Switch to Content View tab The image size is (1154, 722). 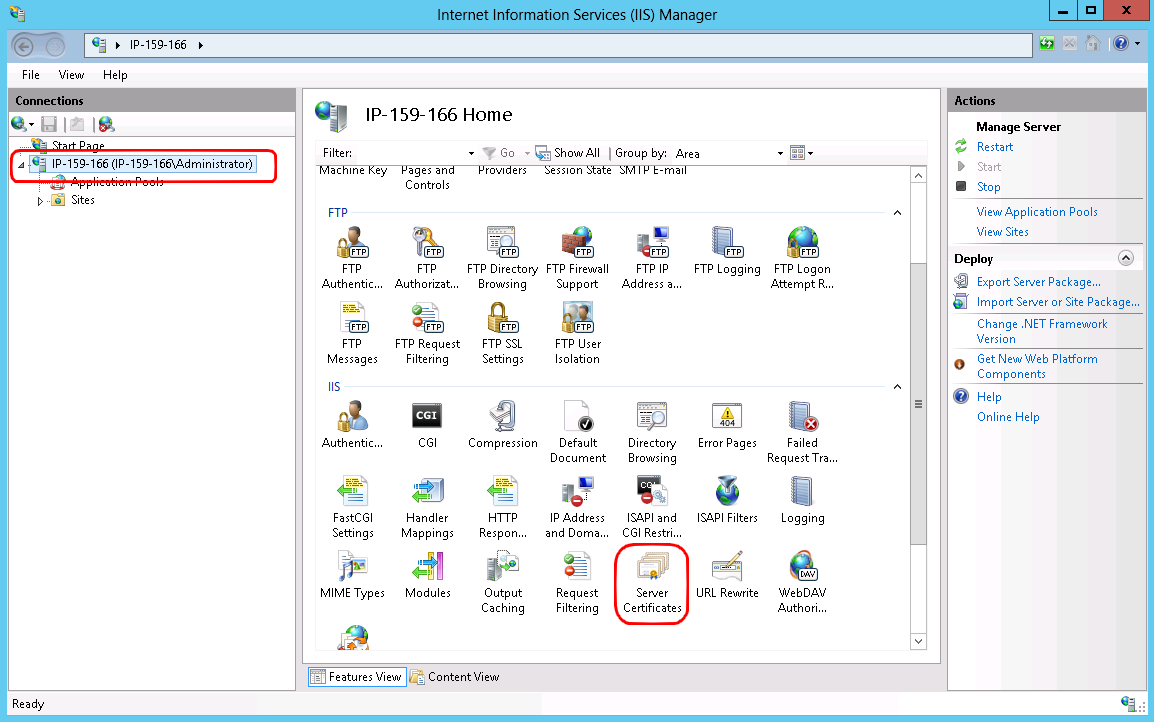(x=455, y=677)
